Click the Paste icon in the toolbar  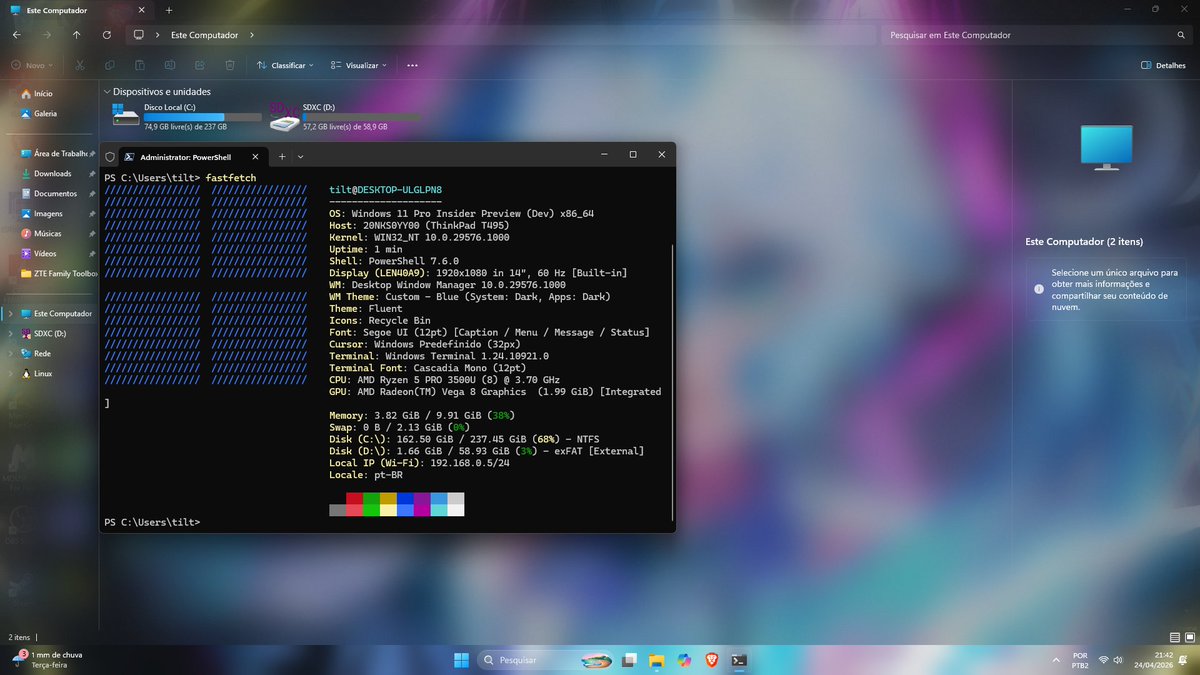pyautogui.click(x=139, y=64)
